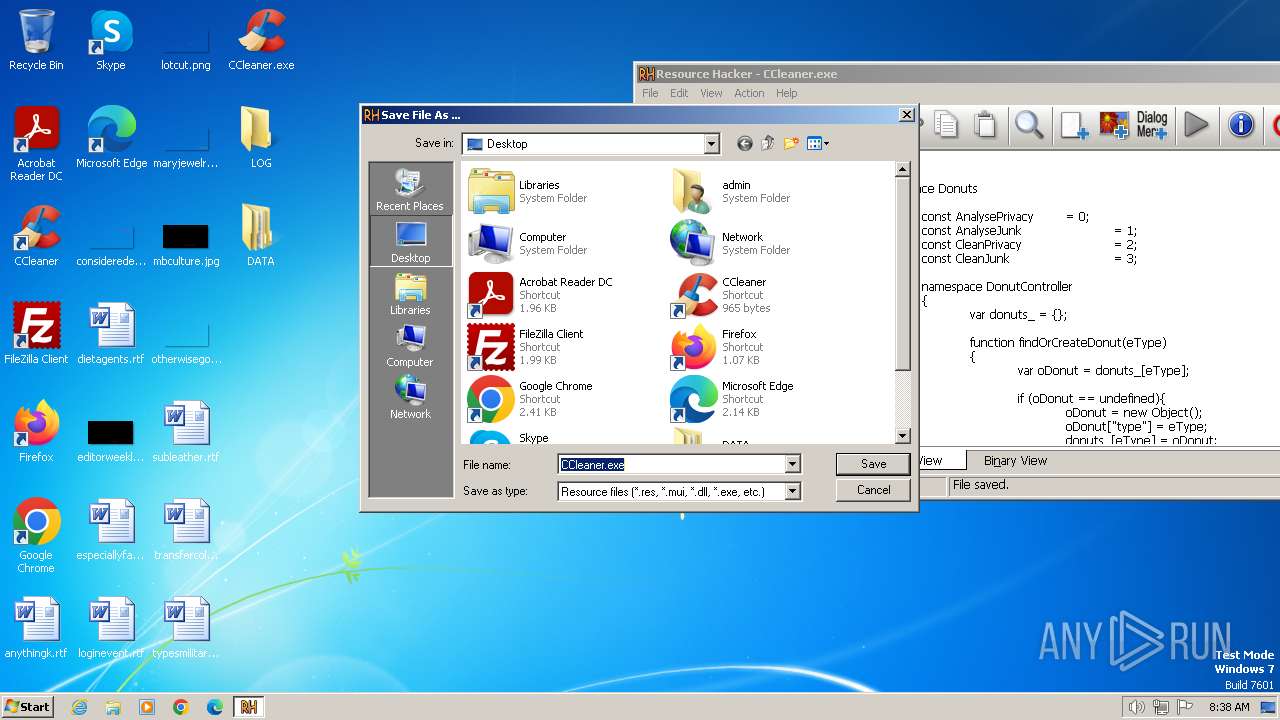Click the Cancel button
The height and width of the screenshot is (720, 1280).
click(x=873, y=490)
